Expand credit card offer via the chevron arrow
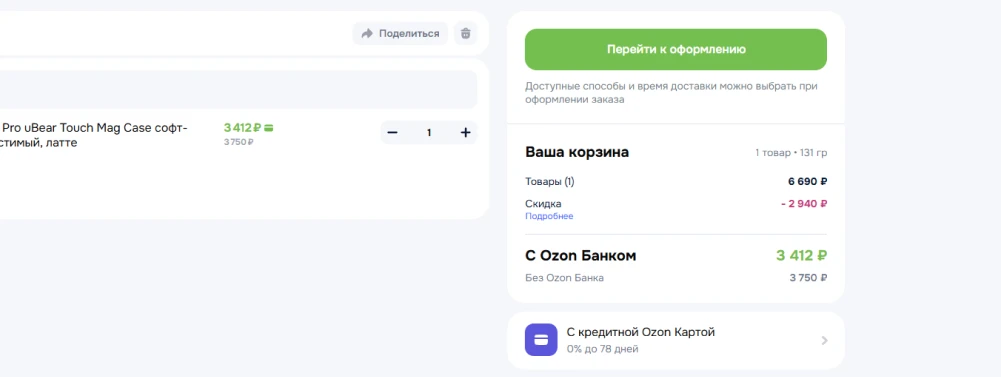 point(824,341)
